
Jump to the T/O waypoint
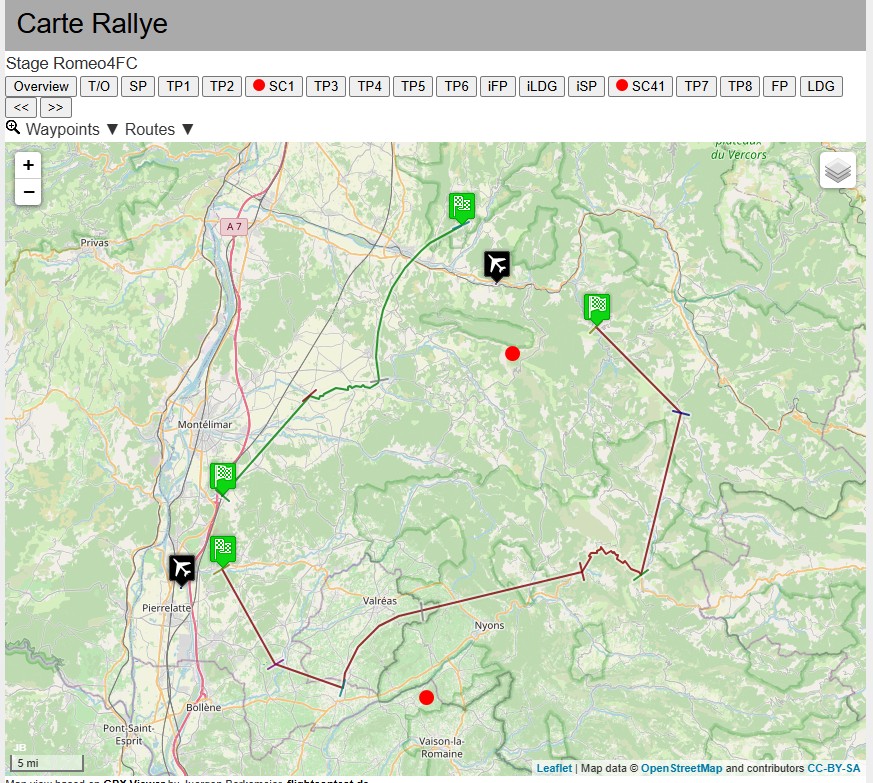pyautogui.click(x=99, y=87)
